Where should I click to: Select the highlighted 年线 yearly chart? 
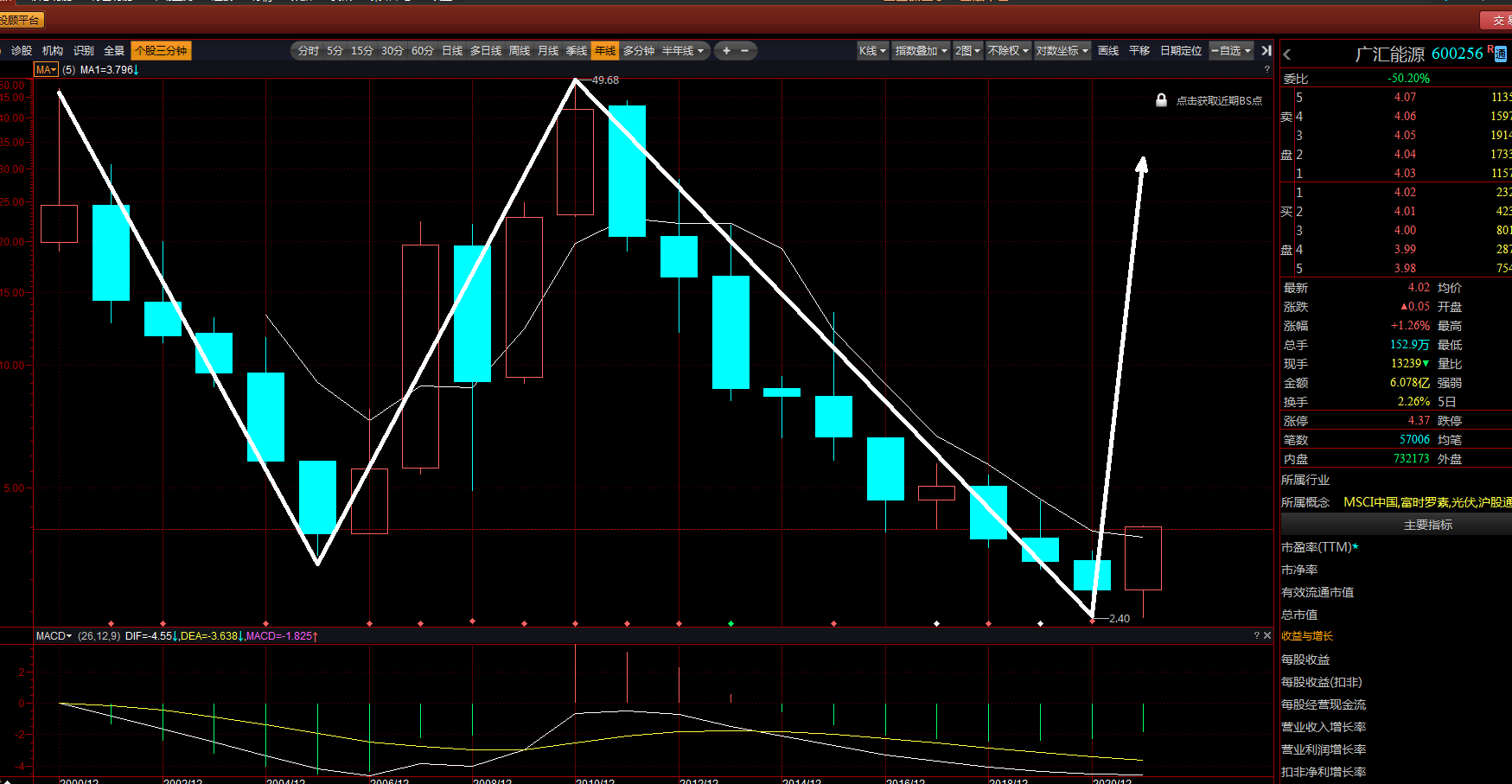pyautogui.click(x=605, y=51)
